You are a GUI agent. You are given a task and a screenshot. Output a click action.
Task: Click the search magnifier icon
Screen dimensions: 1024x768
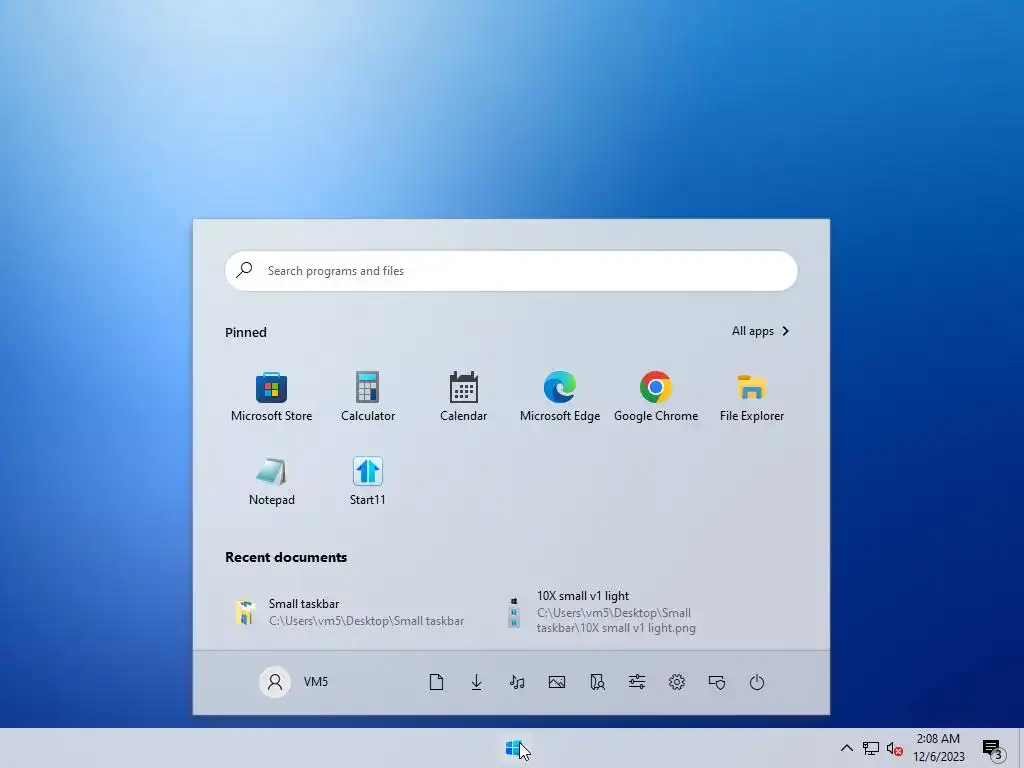[244, 270]
